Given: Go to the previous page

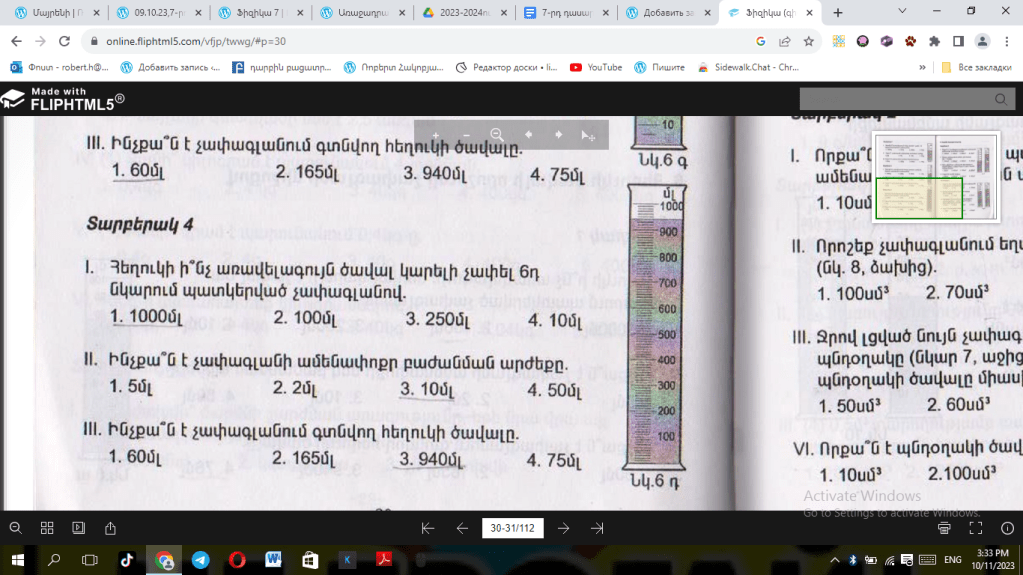Looking at the screenshot, I should tap(462, 528).
